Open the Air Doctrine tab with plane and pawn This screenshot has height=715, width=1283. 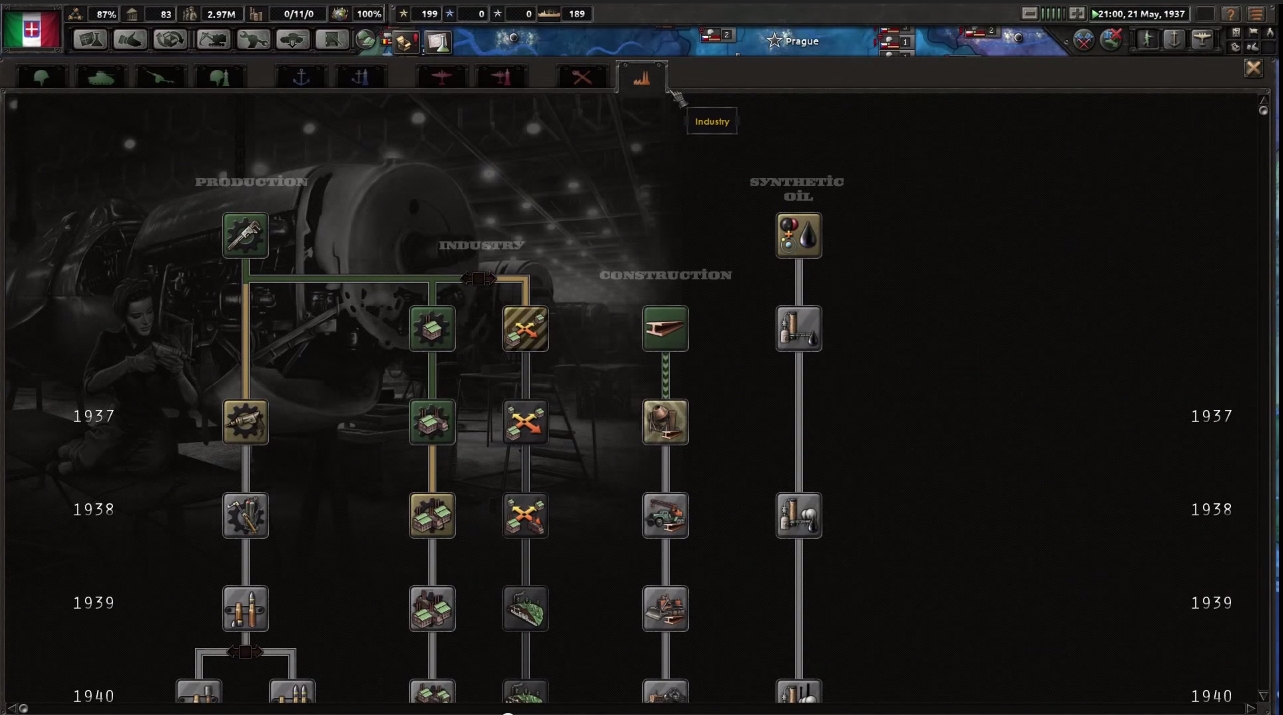tap(502, 77)
